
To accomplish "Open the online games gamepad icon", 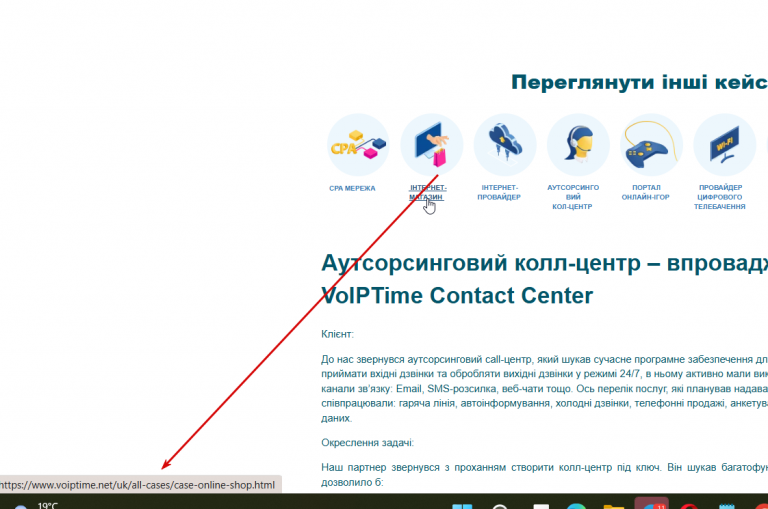I will pos(651,145).
